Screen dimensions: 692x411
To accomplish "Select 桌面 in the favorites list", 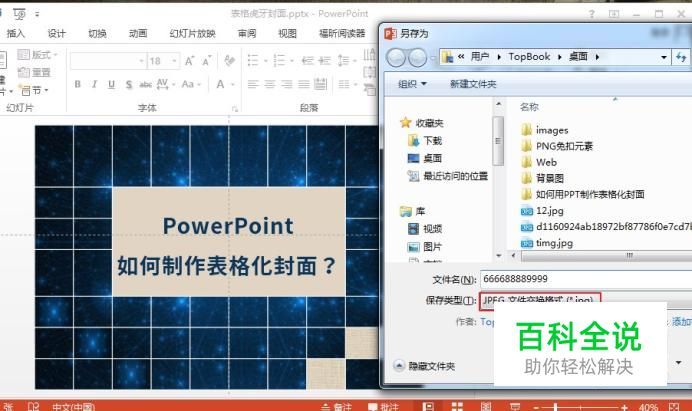I will tap(425, 158).
